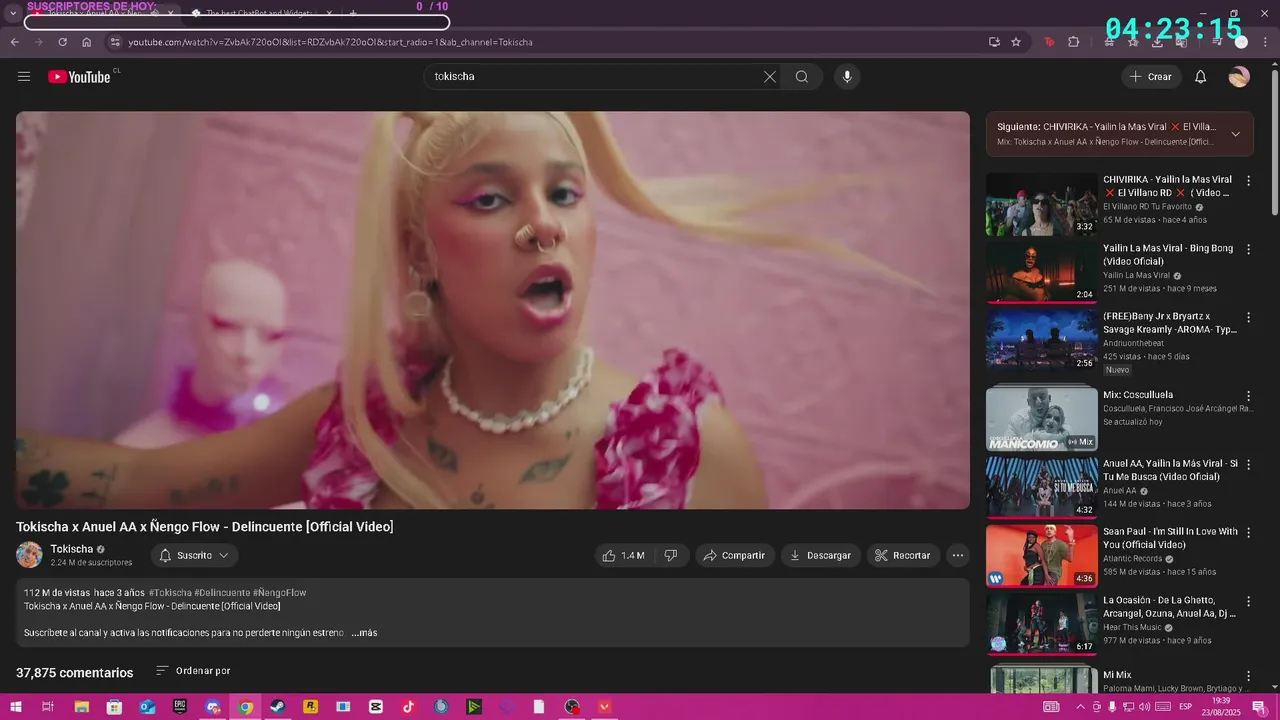
Task: Open the Tokischa channel name link
Action: [72, 549]
